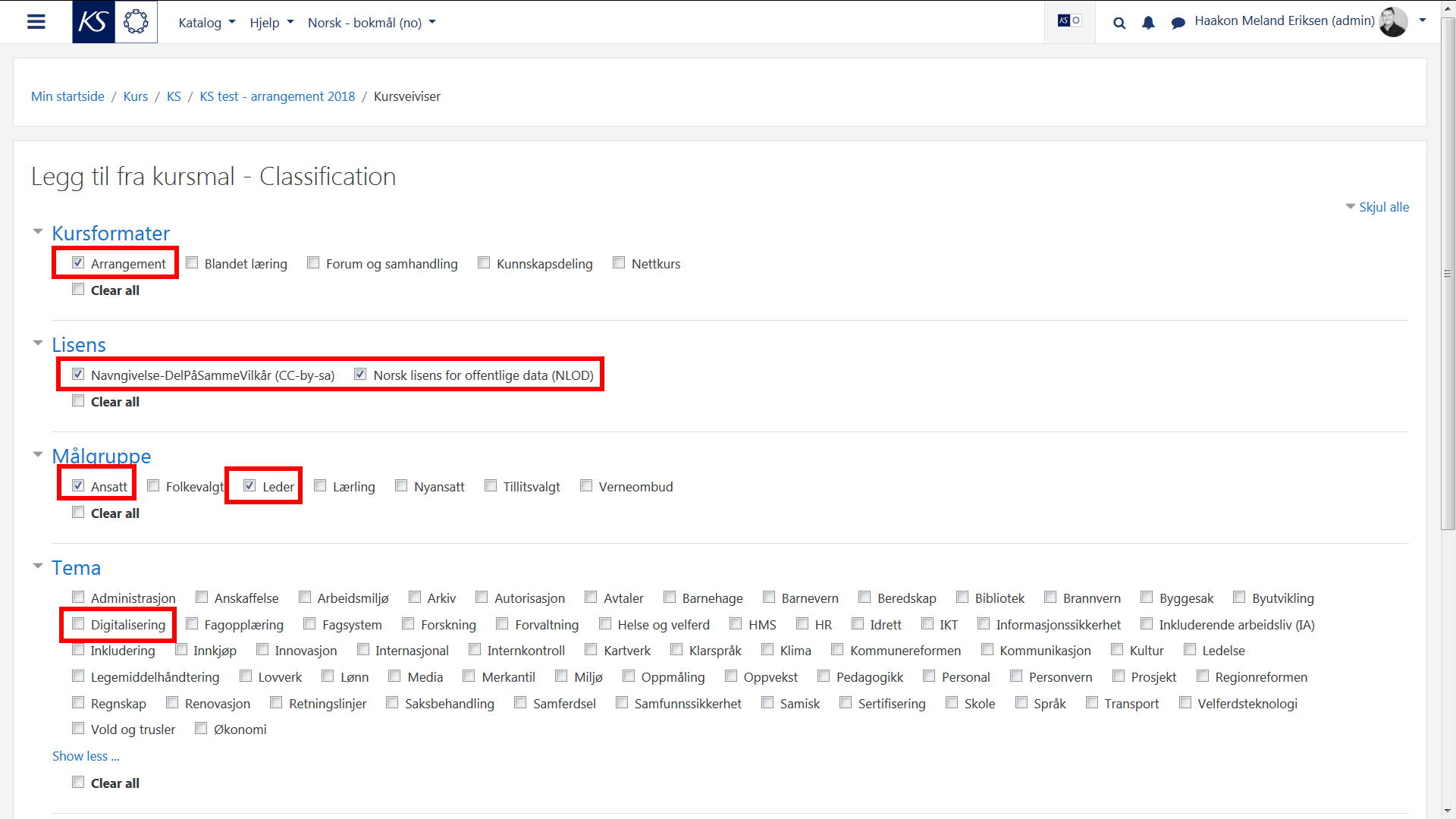Click Skjul alle to hide all
Screen dimensions: 1456x819
1383,207
